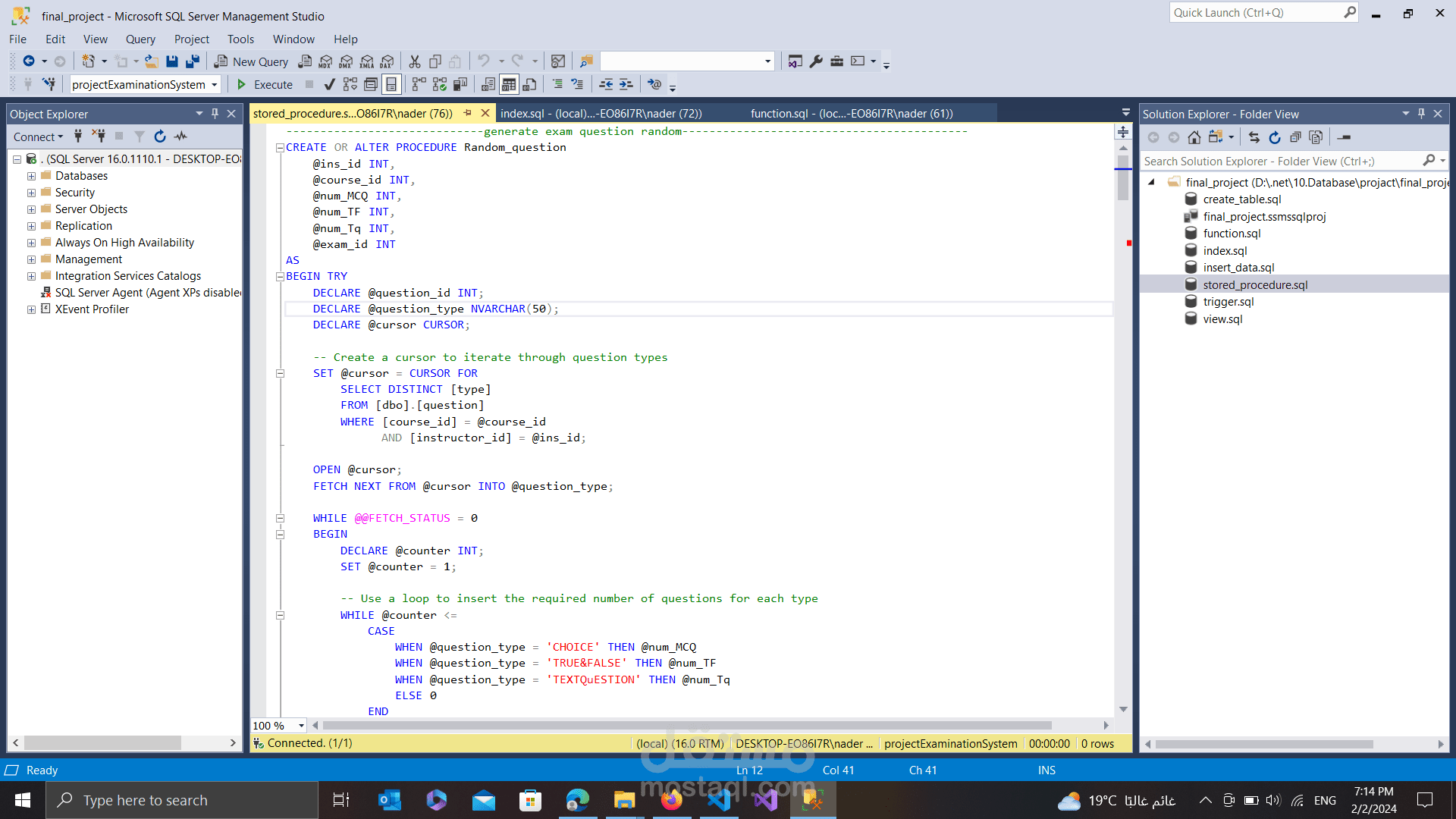Open Firefox from the taskbar
1456x819 pixels.
(x=671, y=800)
